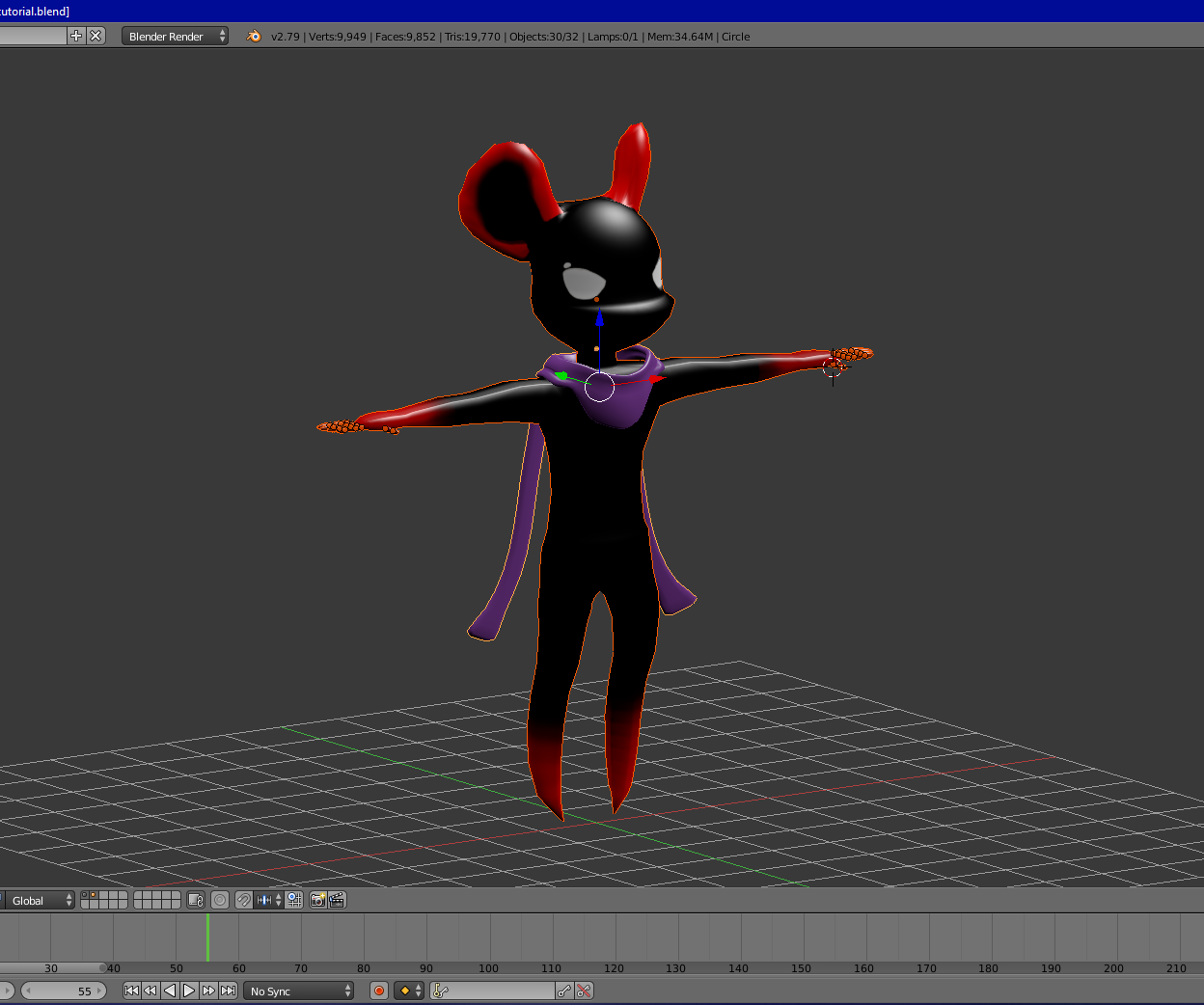Image resolution: width=1204 pixels, height=1005 pixels.
Task: Click the Blender logo in the info header
Action: pyautogui.click(x=252, y=36)
